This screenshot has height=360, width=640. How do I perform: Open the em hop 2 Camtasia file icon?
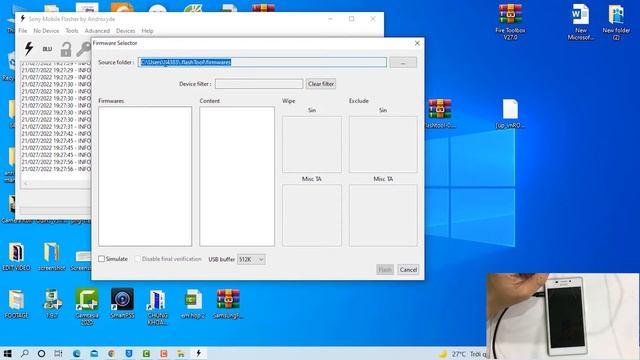coord(193,304)
